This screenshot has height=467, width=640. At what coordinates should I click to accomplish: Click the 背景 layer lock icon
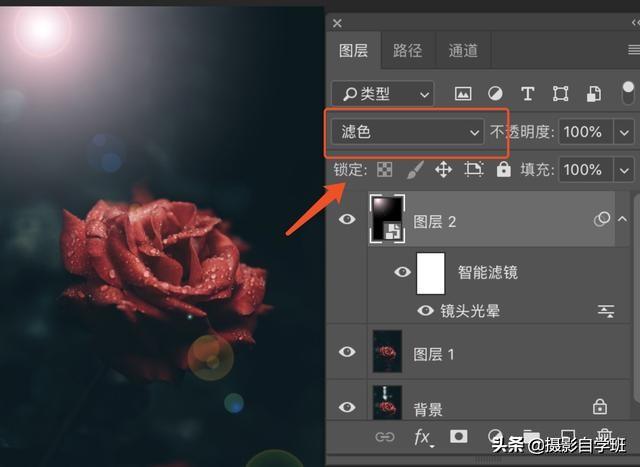tap(600, 407)
